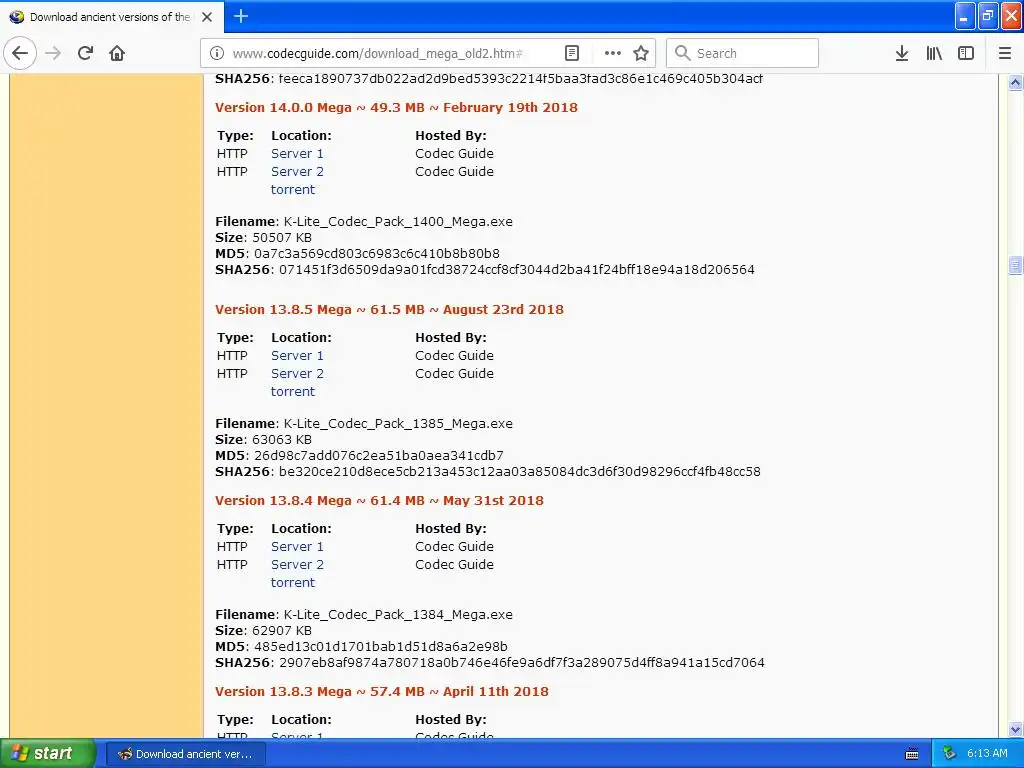Open Server 1 link for Version 13.8.5

[x=297, y=355]
